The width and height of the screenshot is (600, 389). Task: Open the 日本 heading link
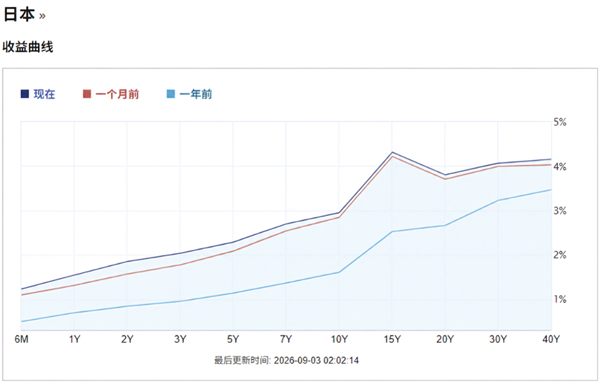pos(19,15)
